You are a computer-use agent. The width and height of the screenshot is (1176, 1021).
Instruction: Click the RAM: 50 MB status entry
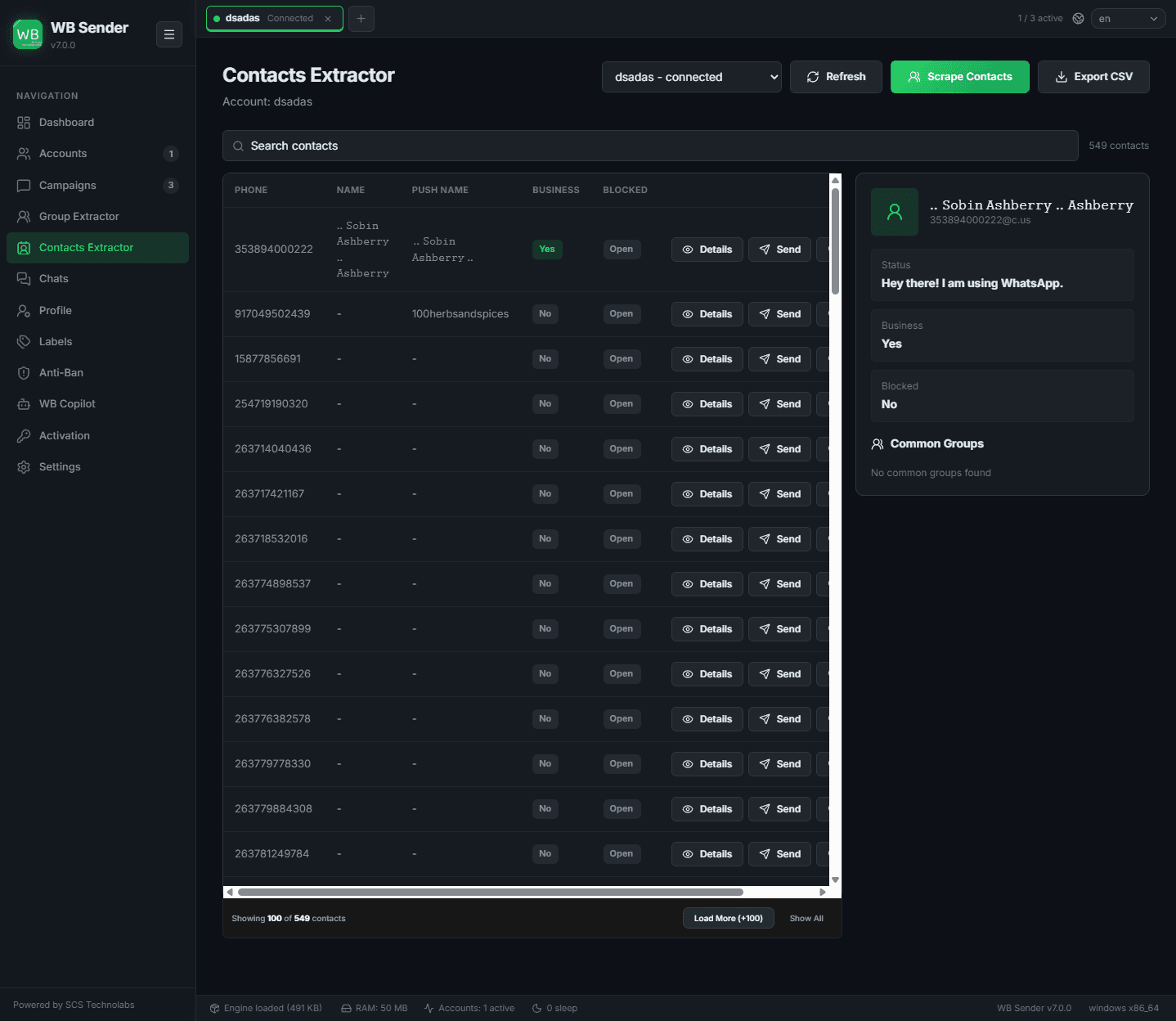375,1009
